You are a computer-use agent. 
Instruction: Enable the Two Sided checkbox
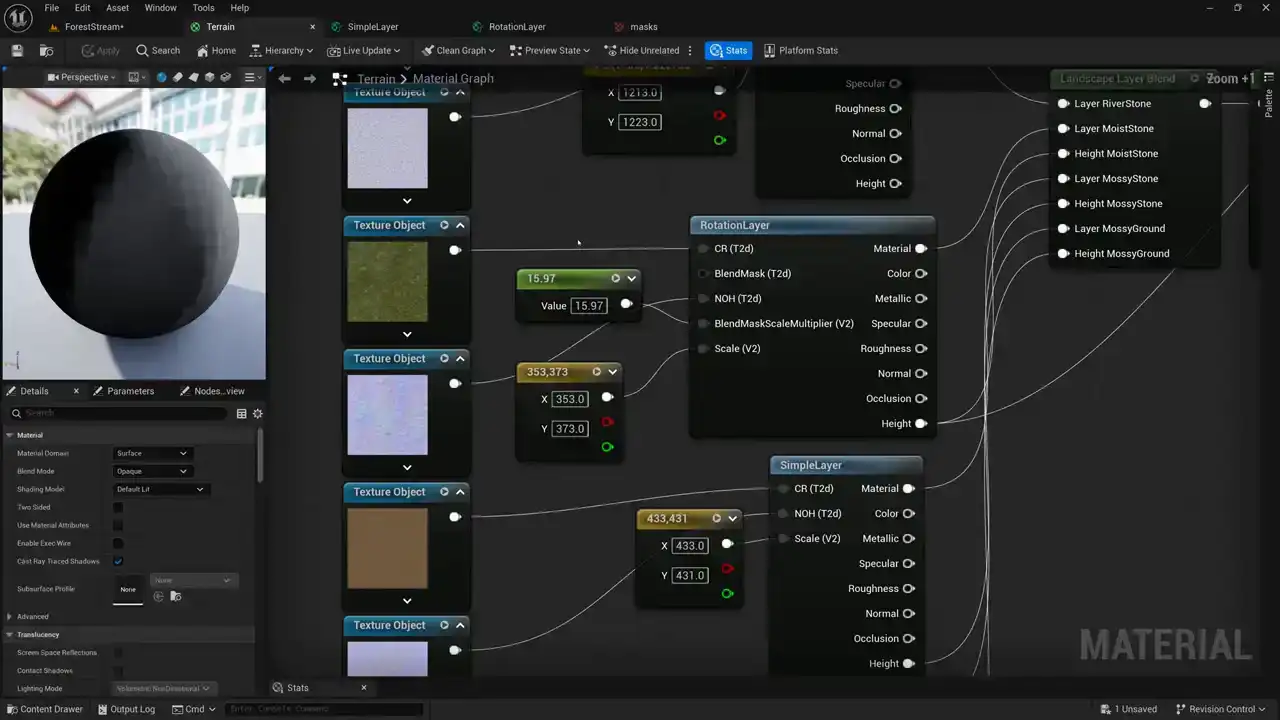coord(118,507)
